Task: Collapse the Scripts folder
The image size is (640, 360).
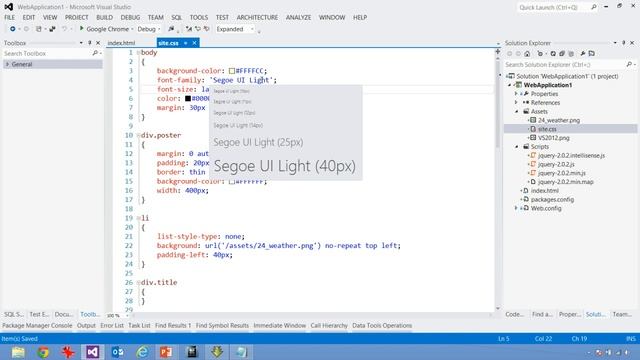Action: 516,147
